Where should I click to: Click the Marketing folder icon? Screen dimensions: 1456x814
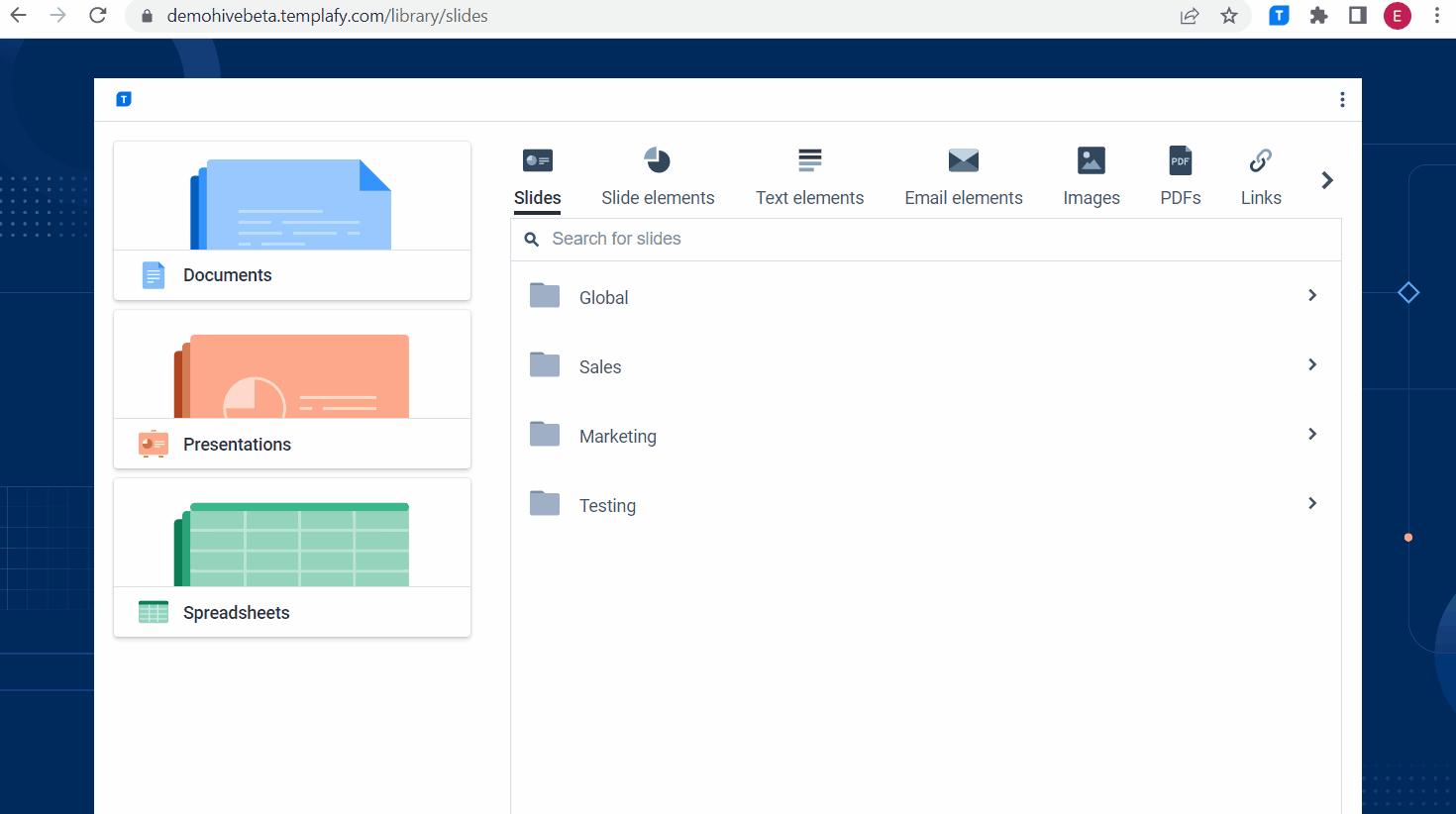pos(545,434)
